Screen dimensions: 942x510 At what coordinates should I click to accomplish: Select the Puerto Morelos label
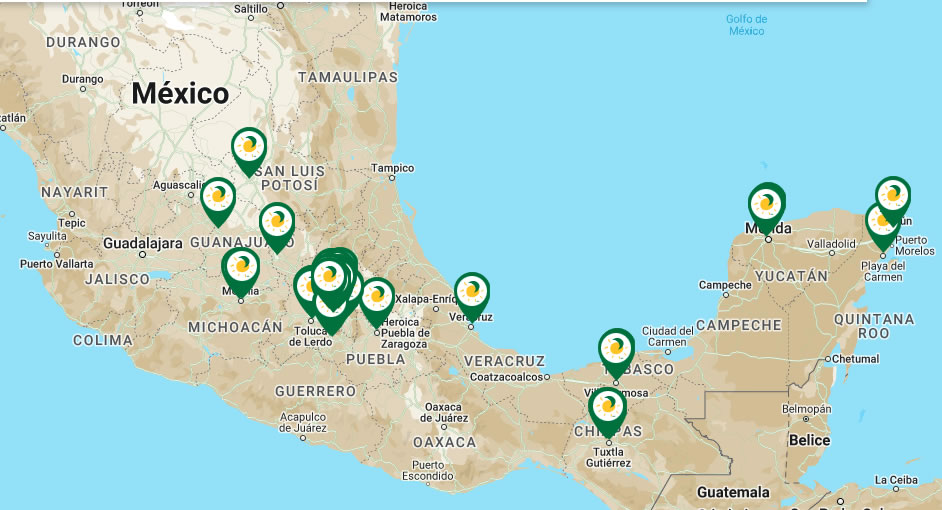[x=915, y=246]
